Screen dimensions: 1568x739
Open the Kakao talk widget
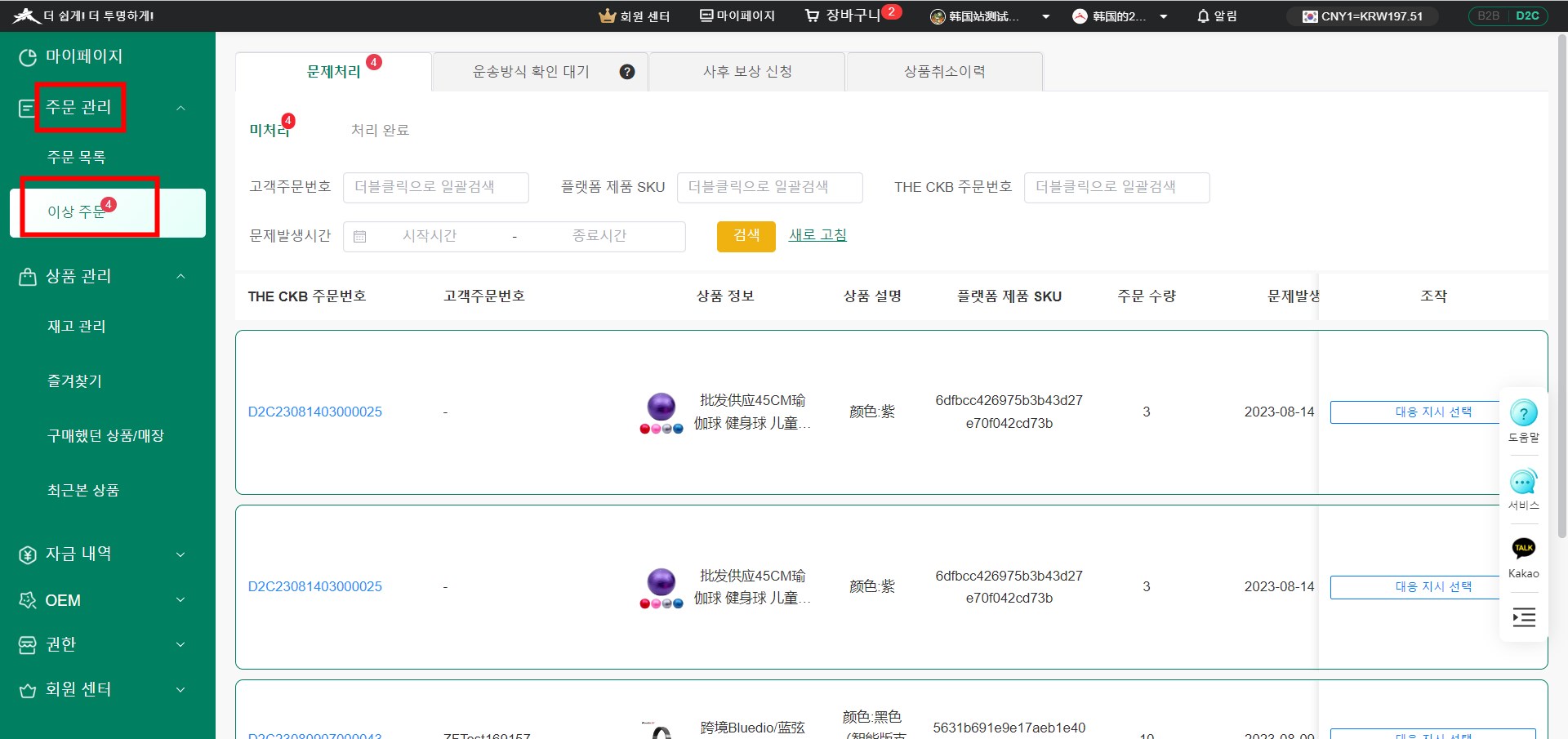point(1524,558)
